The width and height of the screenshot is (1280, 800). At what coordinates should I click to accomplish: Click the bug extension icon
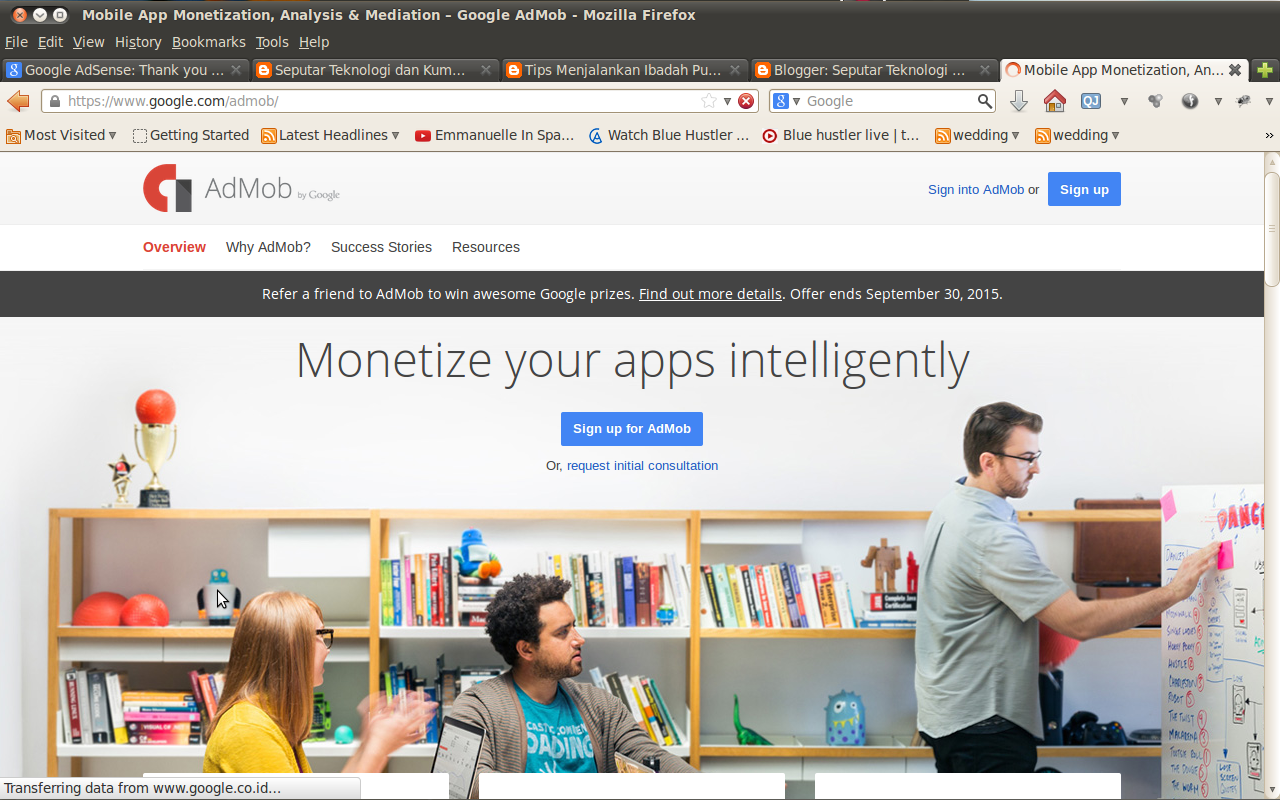pos(1244,101)
